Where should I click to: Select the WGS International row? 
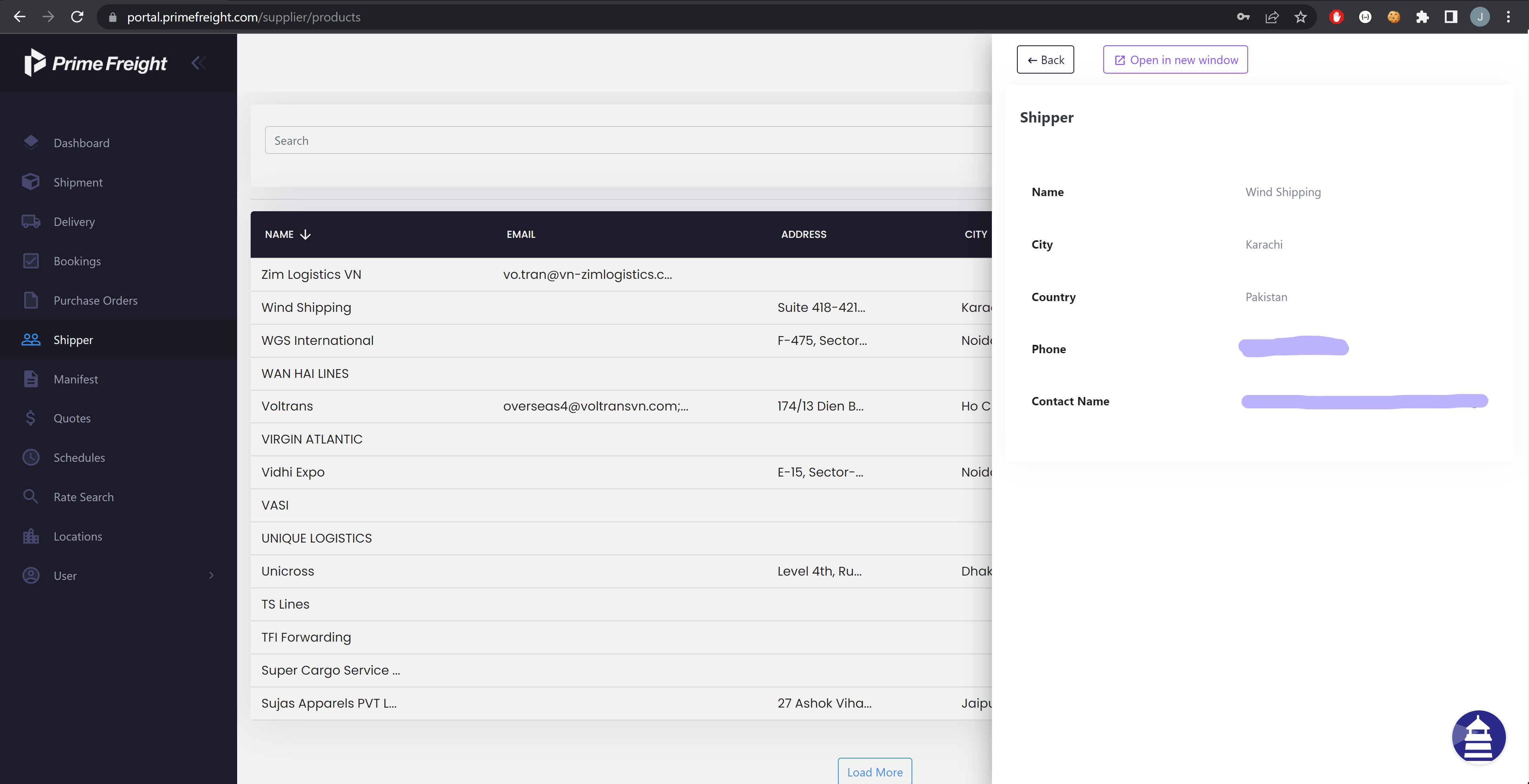click(621, 340)
